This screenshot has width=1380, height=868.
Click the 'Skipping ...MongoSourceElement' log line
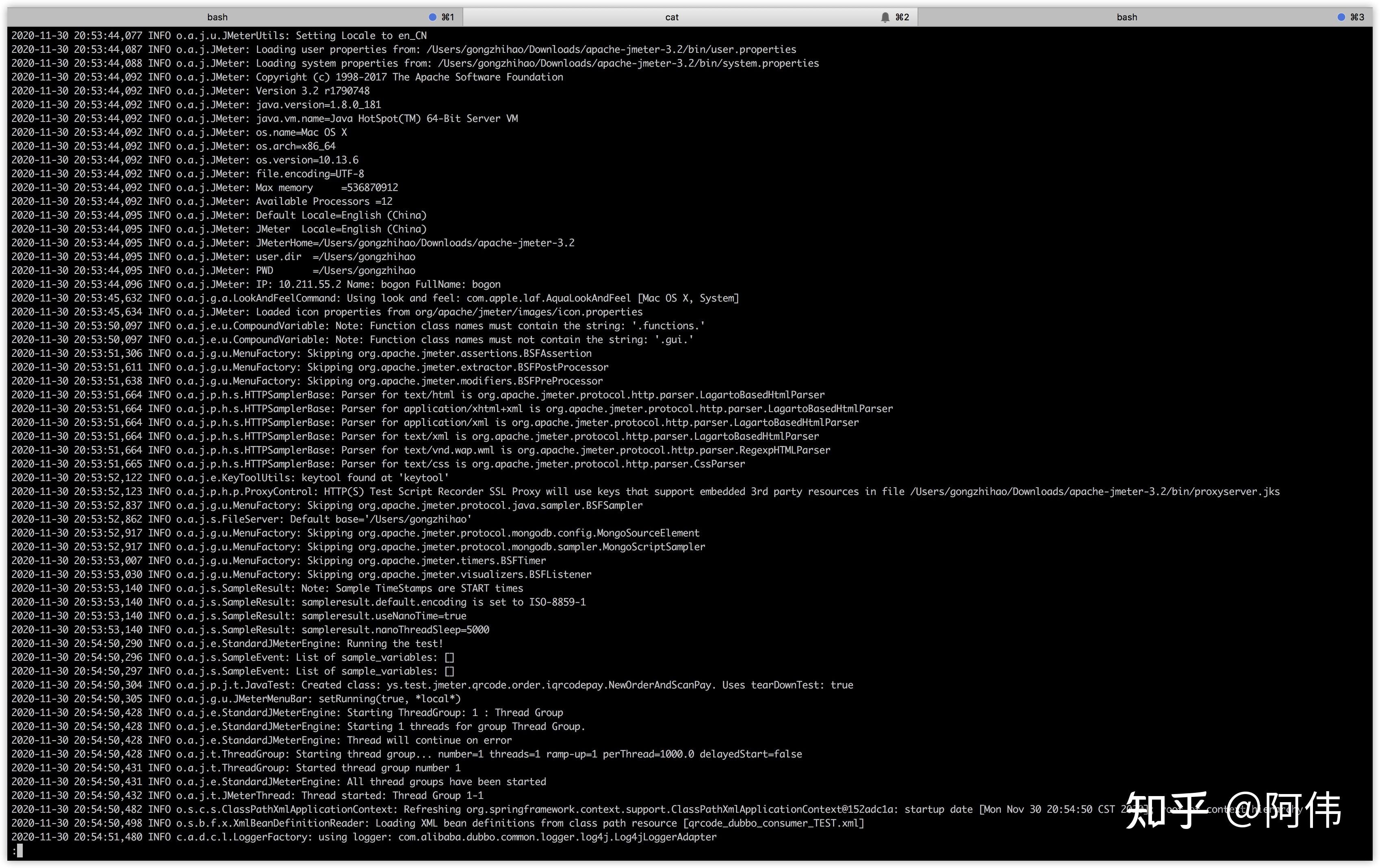(355, 533)
